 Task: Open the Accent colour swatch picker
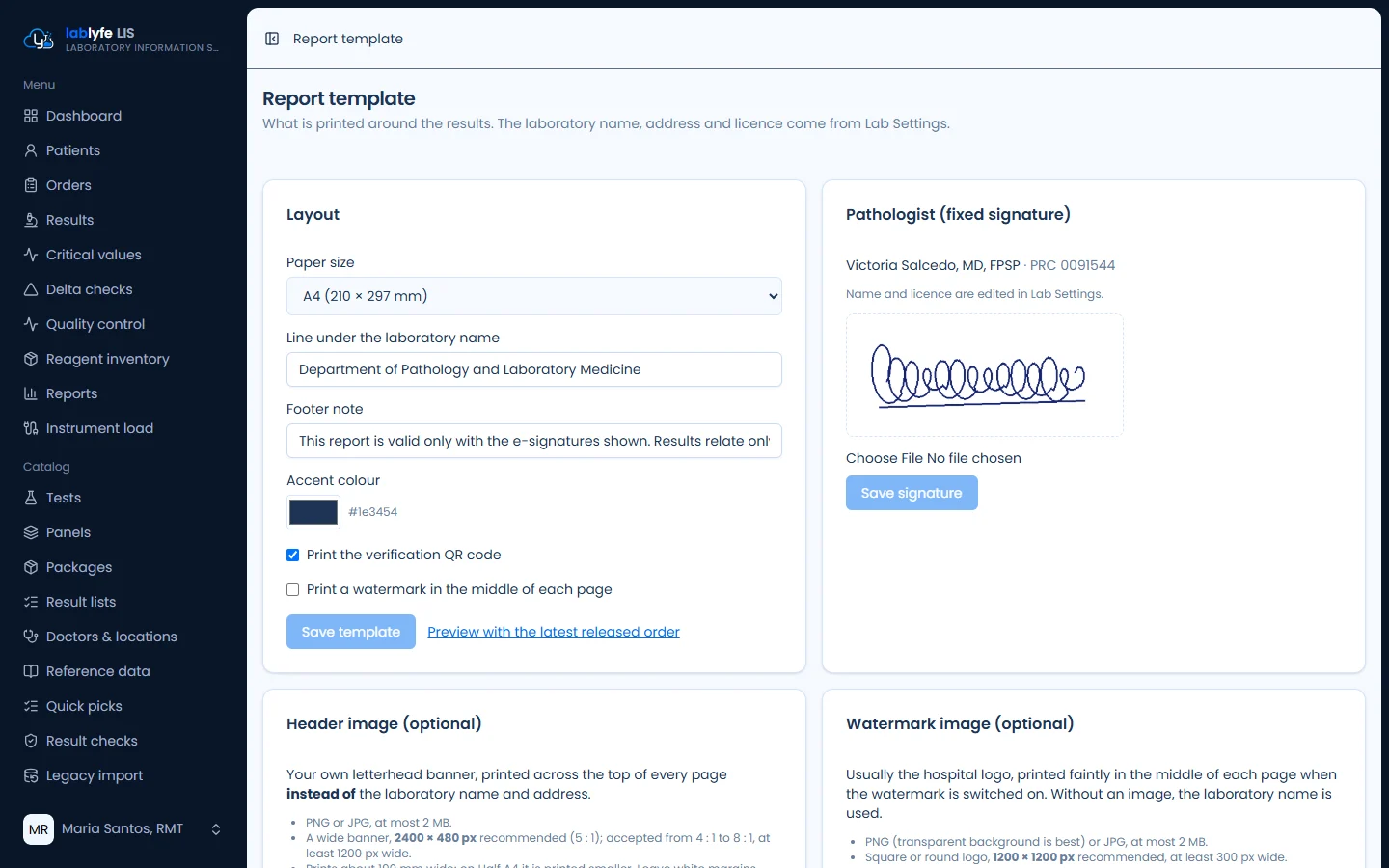pos(313,512)
